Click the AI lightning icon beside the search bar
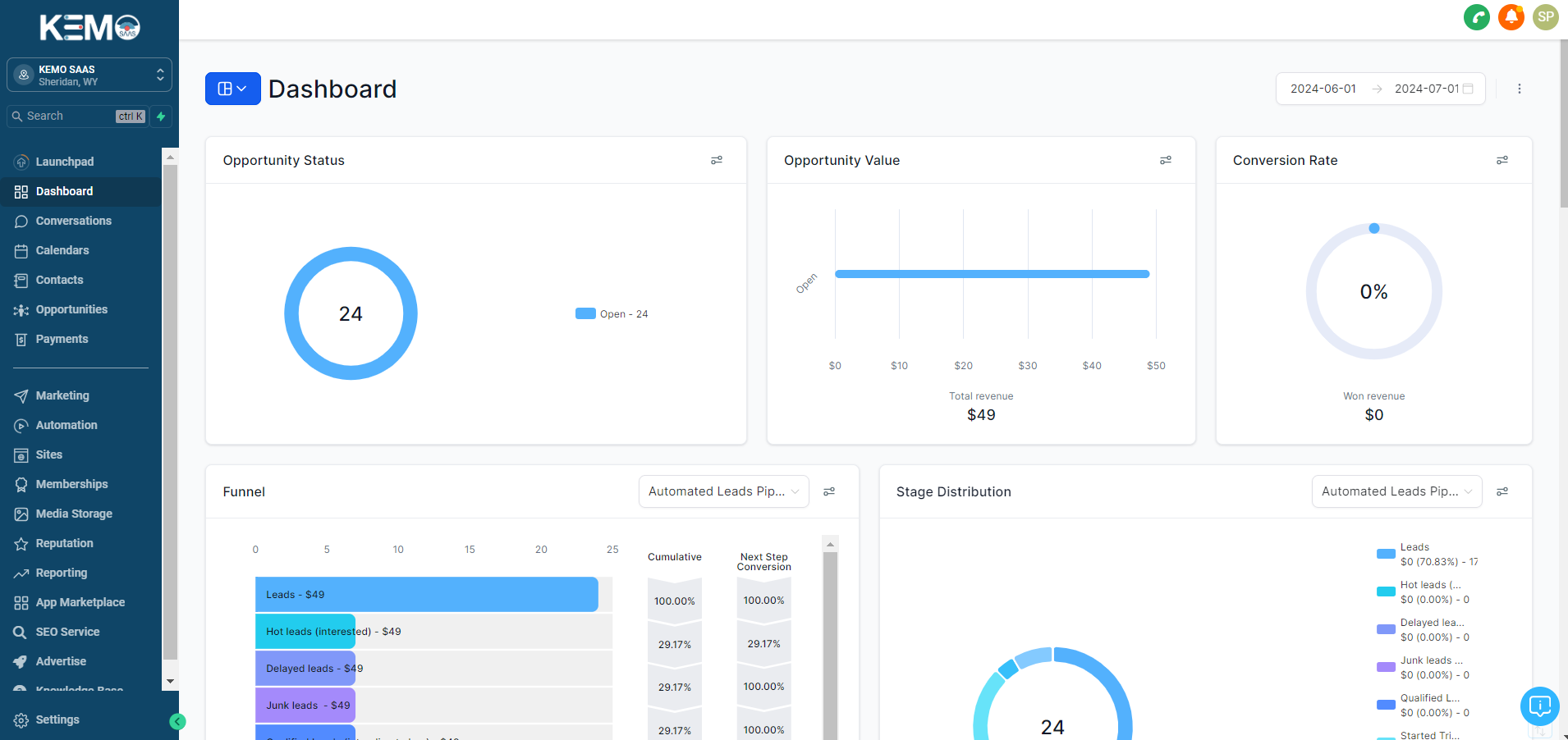Image resolution: width=1568 pixels, height=740 pixels. point(161,116)
